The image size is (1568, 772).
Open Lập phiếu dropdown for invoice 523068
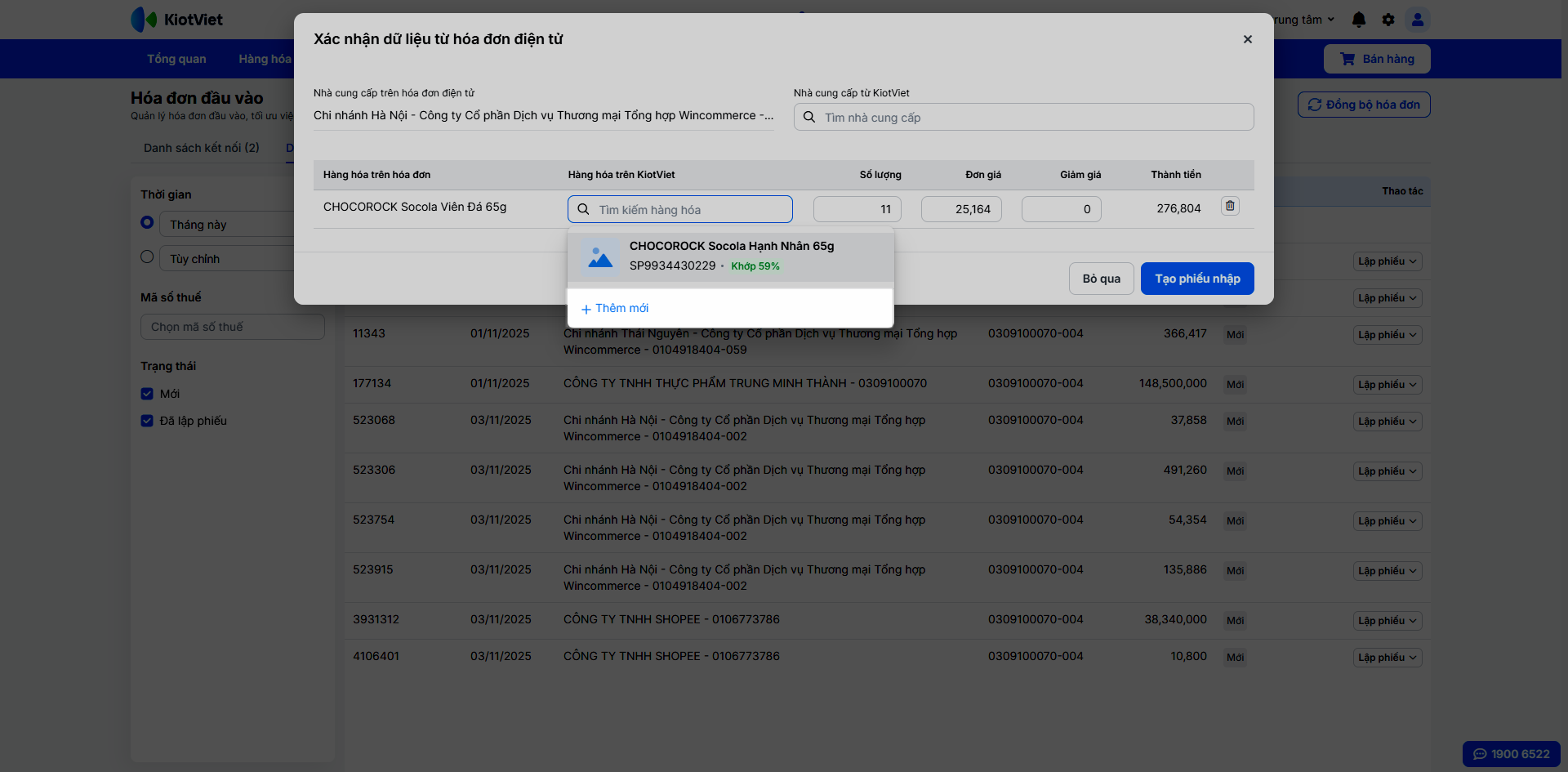pos(1388,422)
